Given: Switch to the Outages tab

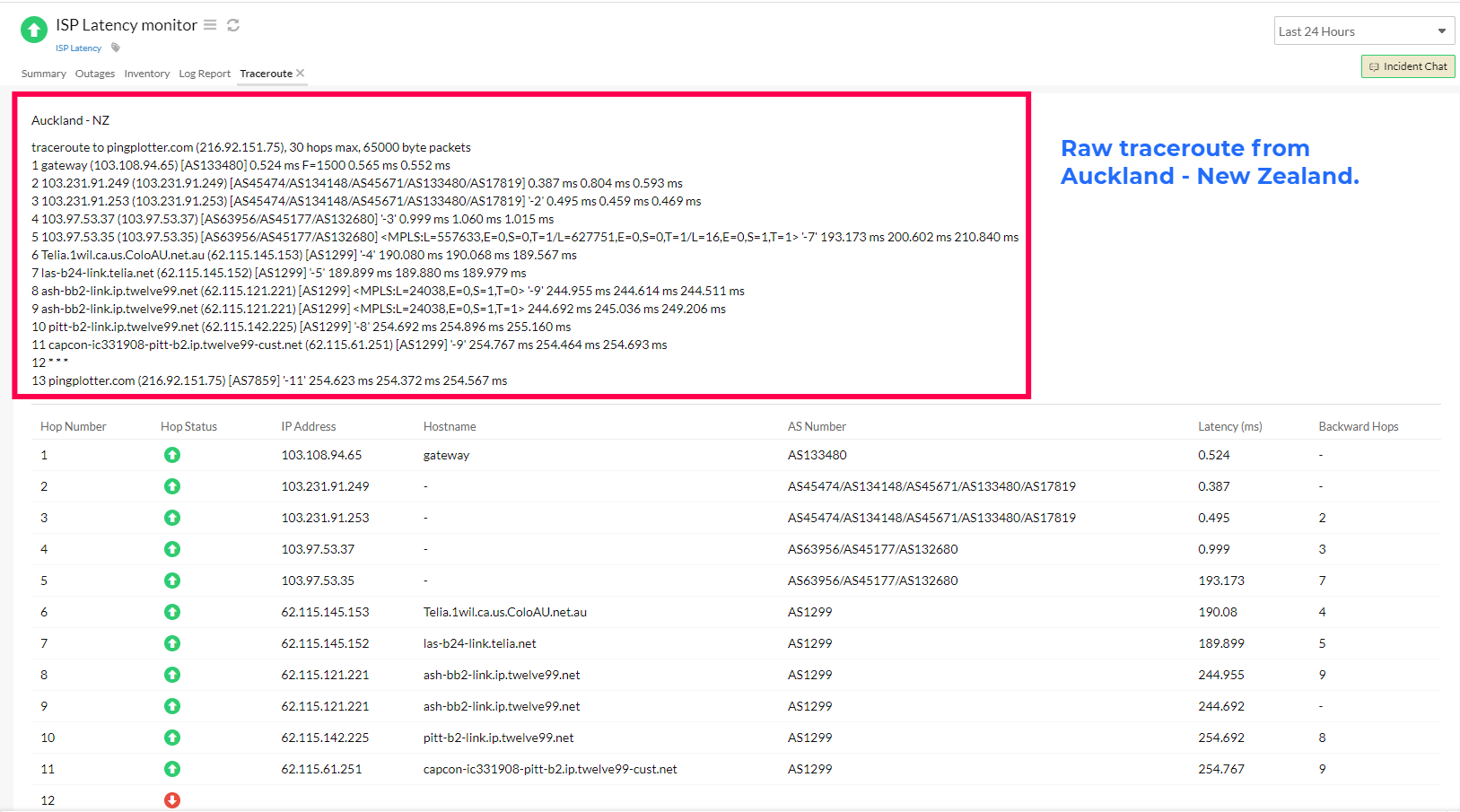Looking at the screenshot, I should [94, 74].
